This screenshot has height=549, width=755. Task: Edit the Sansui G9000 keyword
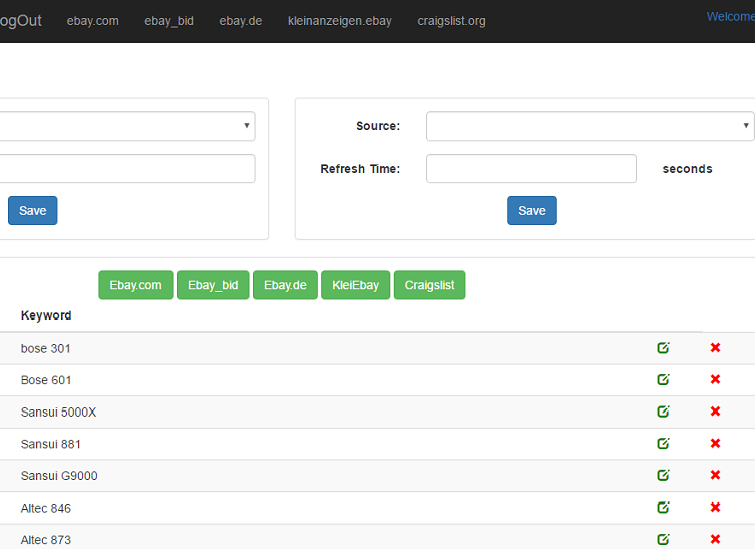click(664, 475)
